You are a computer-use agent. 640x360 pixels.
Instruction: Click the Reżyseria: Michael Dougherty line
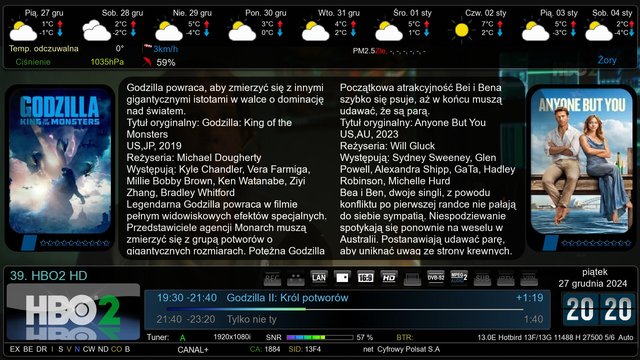[x=194, y=158]
